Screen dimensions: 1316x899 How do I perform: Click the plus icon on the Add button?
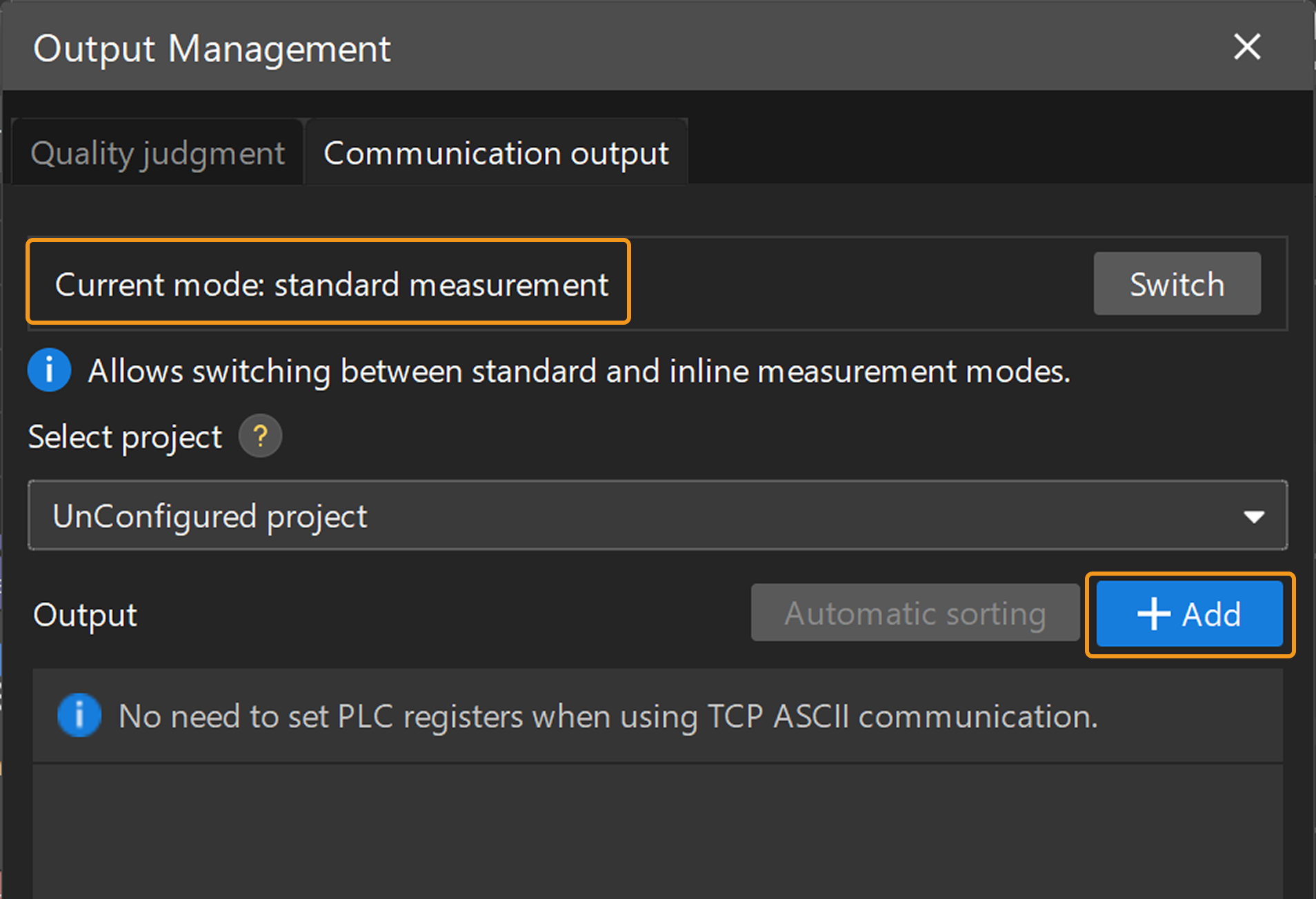pyautogui.click(x=1154, y=614)
